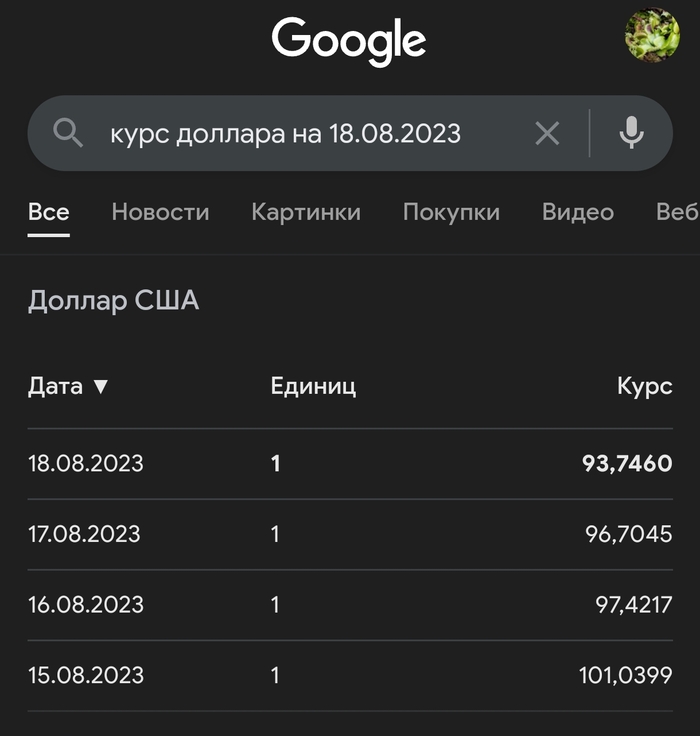Switch to the Новости tab
The width and height of the screenshot is (700, 736).
click(x=160, y=212)
